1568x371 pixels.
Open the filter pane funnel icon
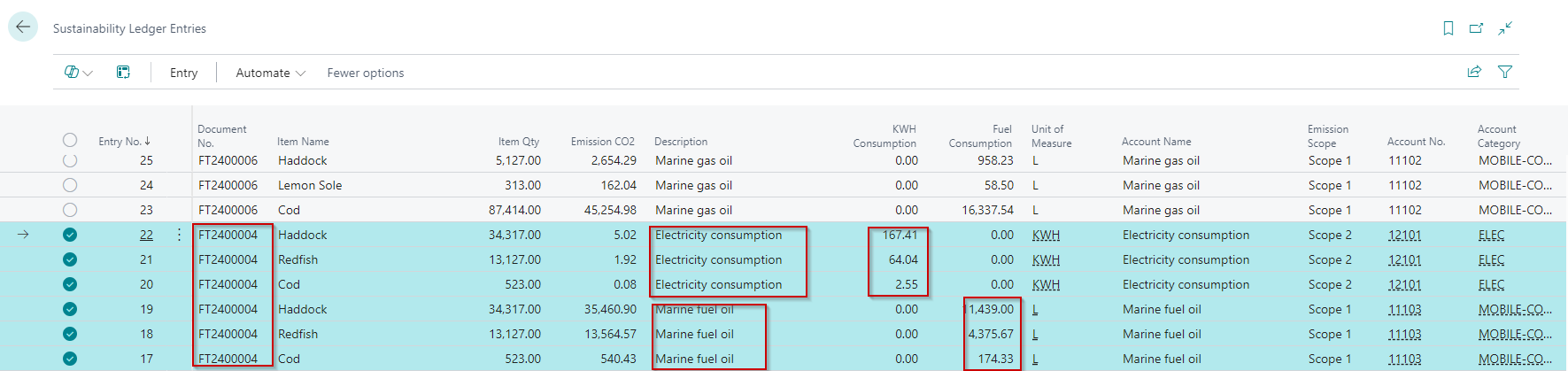click(1505, 72)
